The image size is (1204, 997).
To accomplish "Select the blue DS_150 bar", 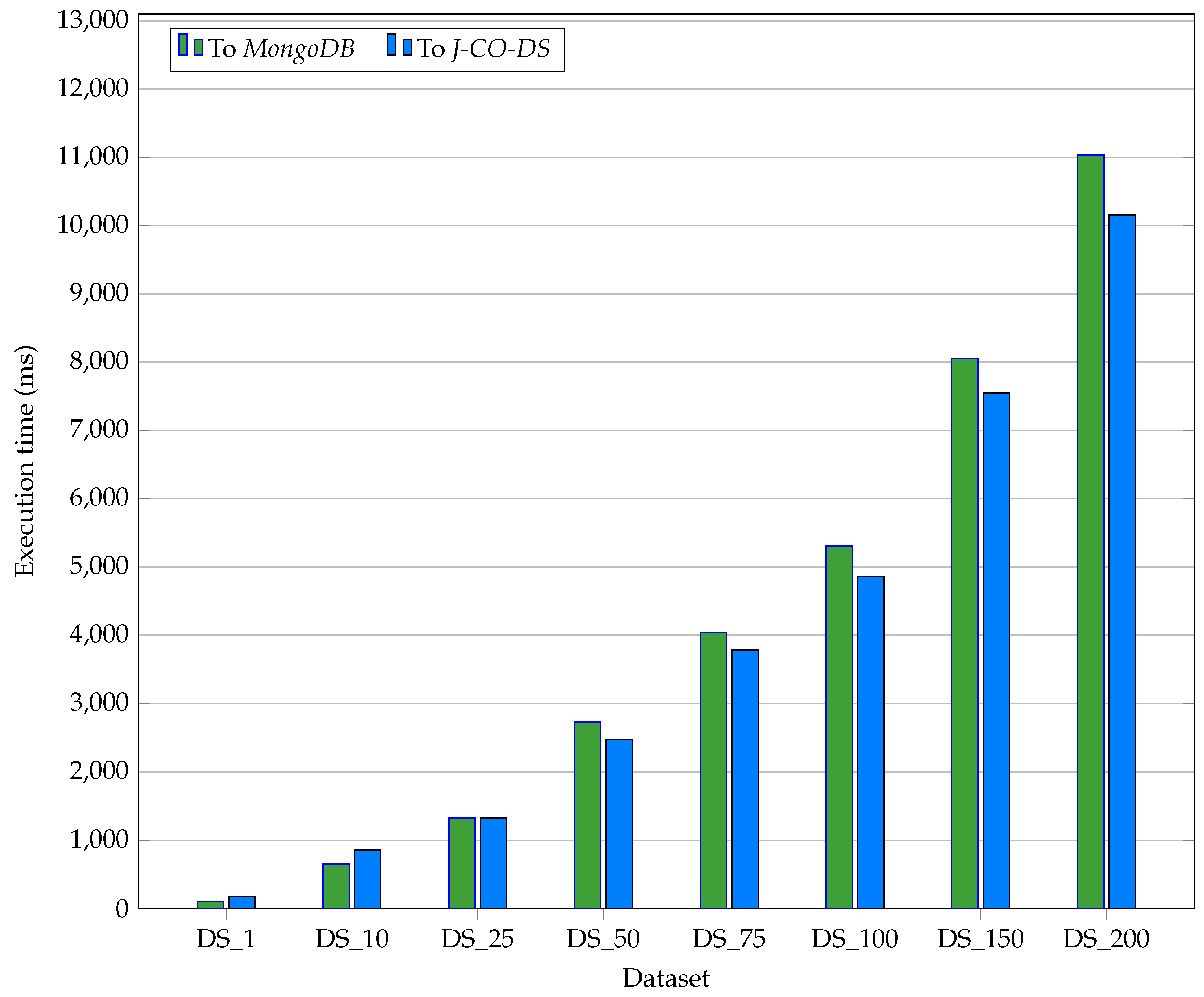I will click(x=996, y=650).
